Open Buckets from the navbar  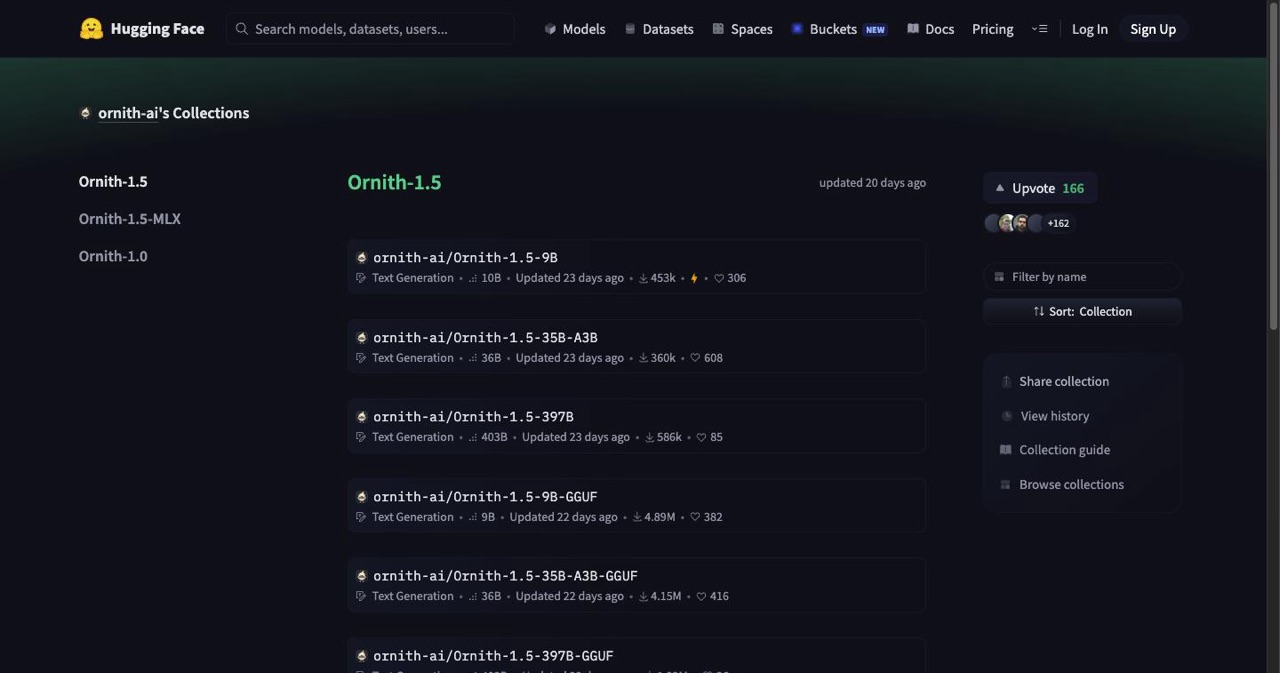point(839,29)
